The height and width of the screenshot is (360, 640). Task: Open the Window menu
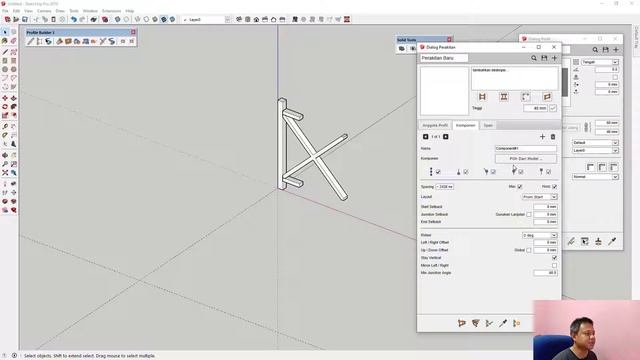pyautogui.click(x=90, y=11)
